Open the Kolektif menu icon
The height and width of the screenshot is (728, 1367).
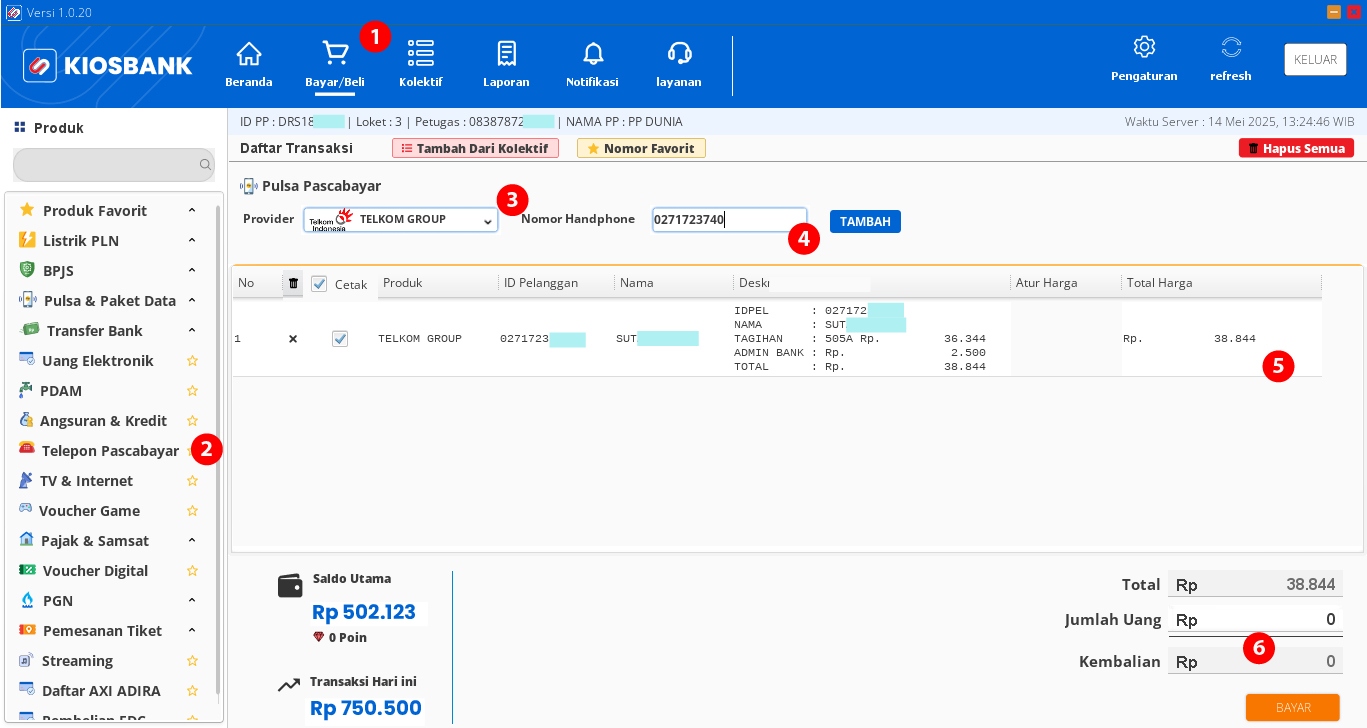coord(420,52)
